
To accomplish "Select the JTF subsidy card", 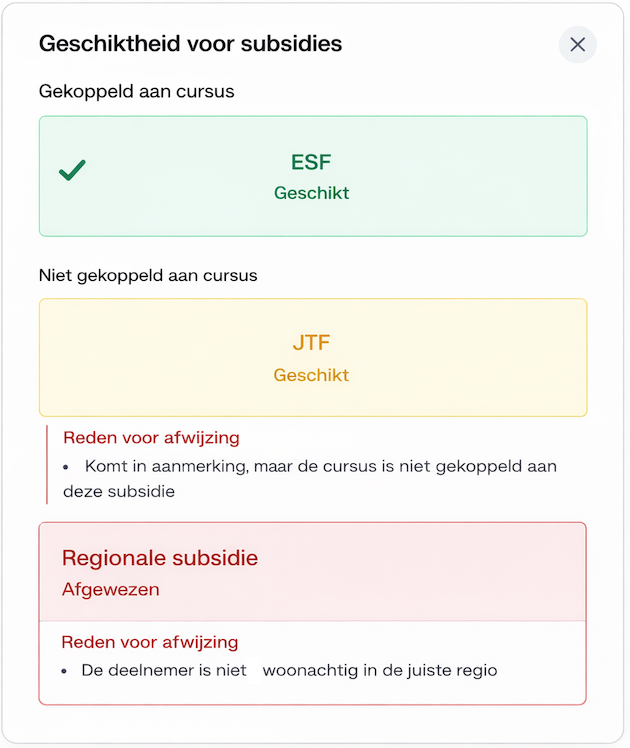I will point(313,358).
